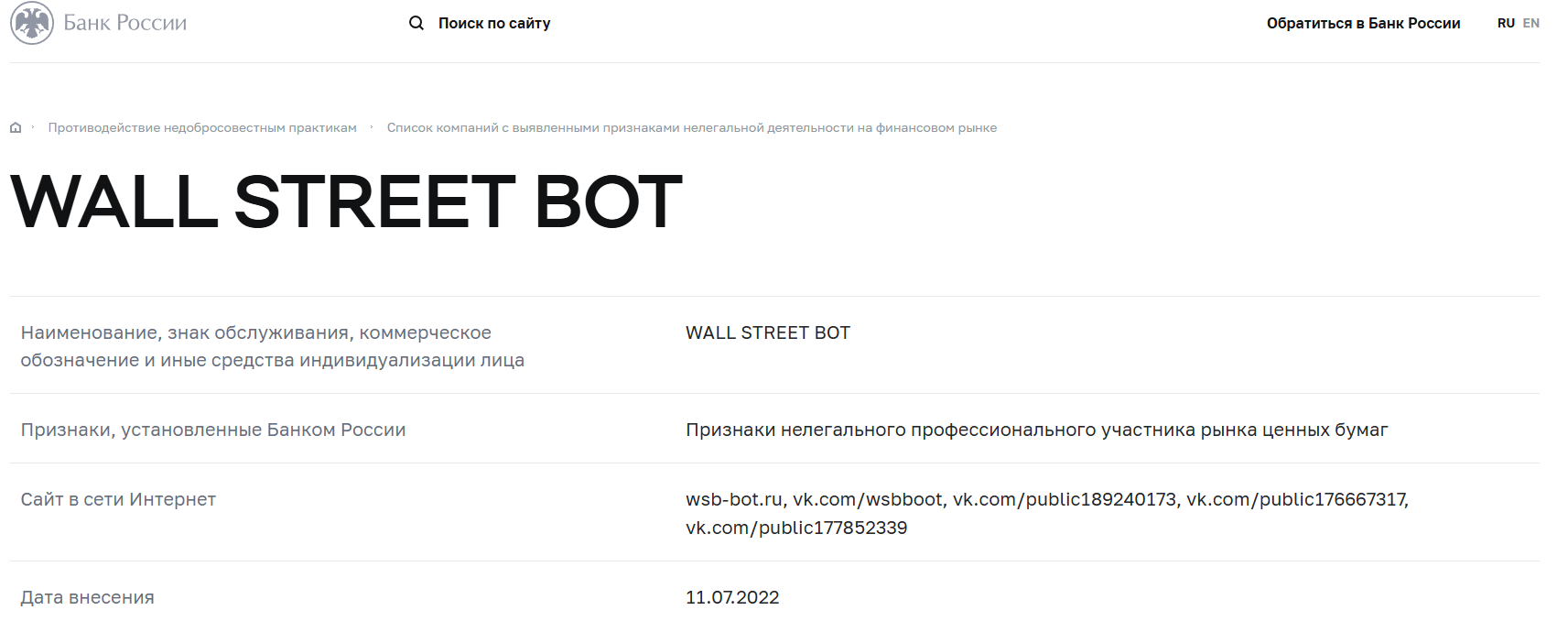Click the large WALL STREET BOT heading
This screenshot has width=1568, height=621.
(347, 202)
